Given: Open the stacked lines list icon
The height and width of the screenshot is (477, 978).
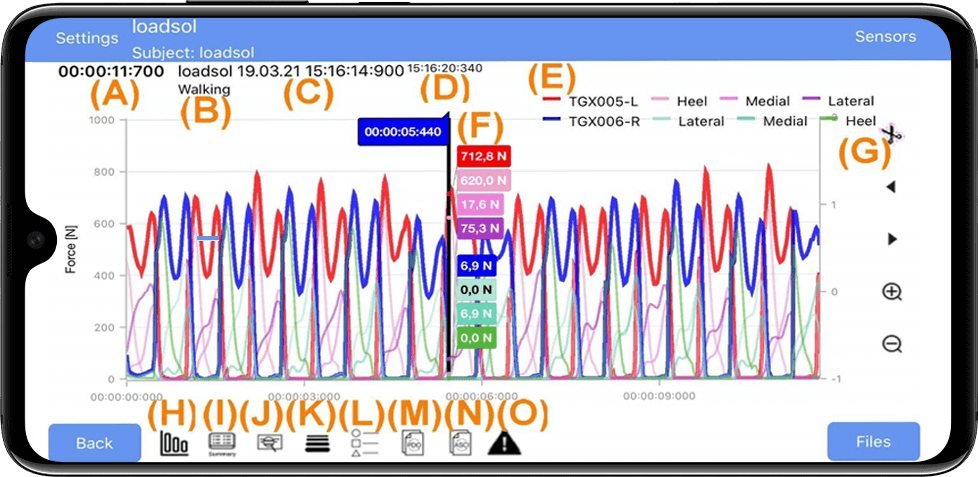Looking at the screenshot, I should pos(318,443).
